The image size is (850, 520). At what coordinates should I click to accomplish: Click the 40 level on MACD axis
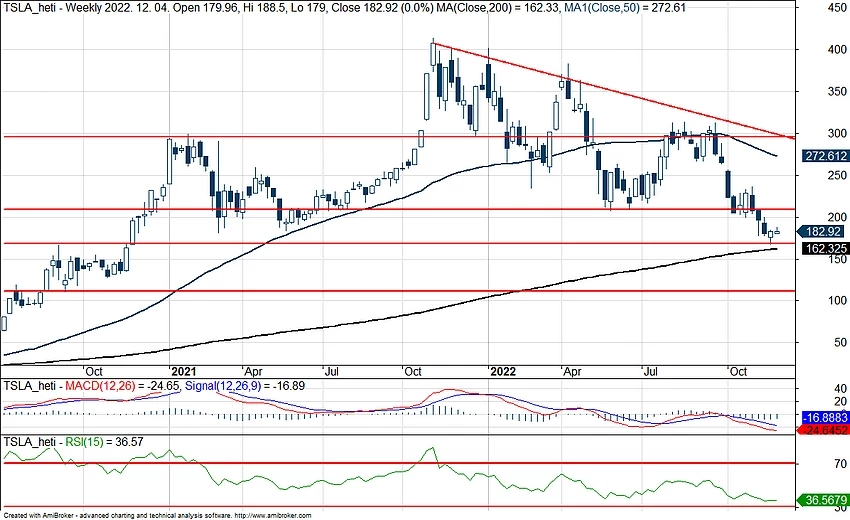point(841,389)
